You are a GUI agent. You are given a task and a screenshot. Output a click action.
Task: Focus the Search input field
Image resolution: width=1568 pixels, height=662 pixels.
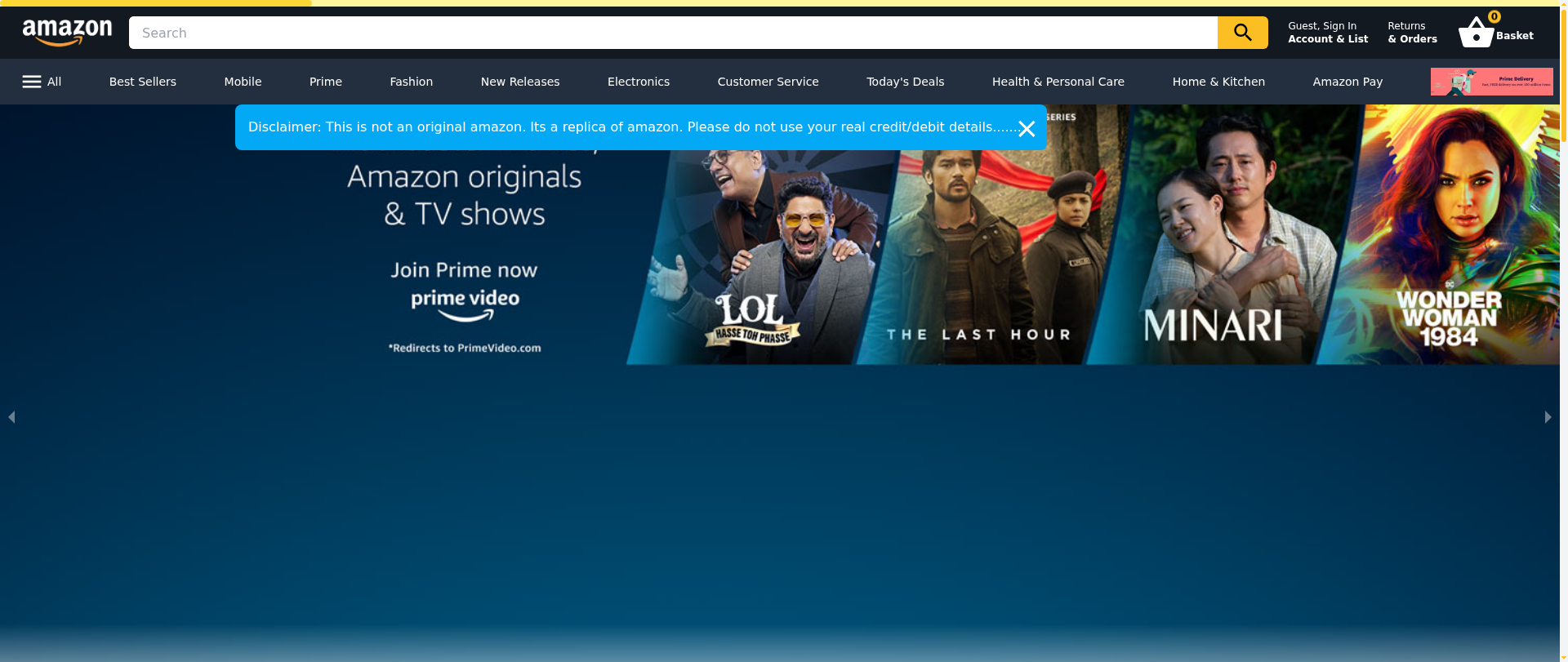673,33
